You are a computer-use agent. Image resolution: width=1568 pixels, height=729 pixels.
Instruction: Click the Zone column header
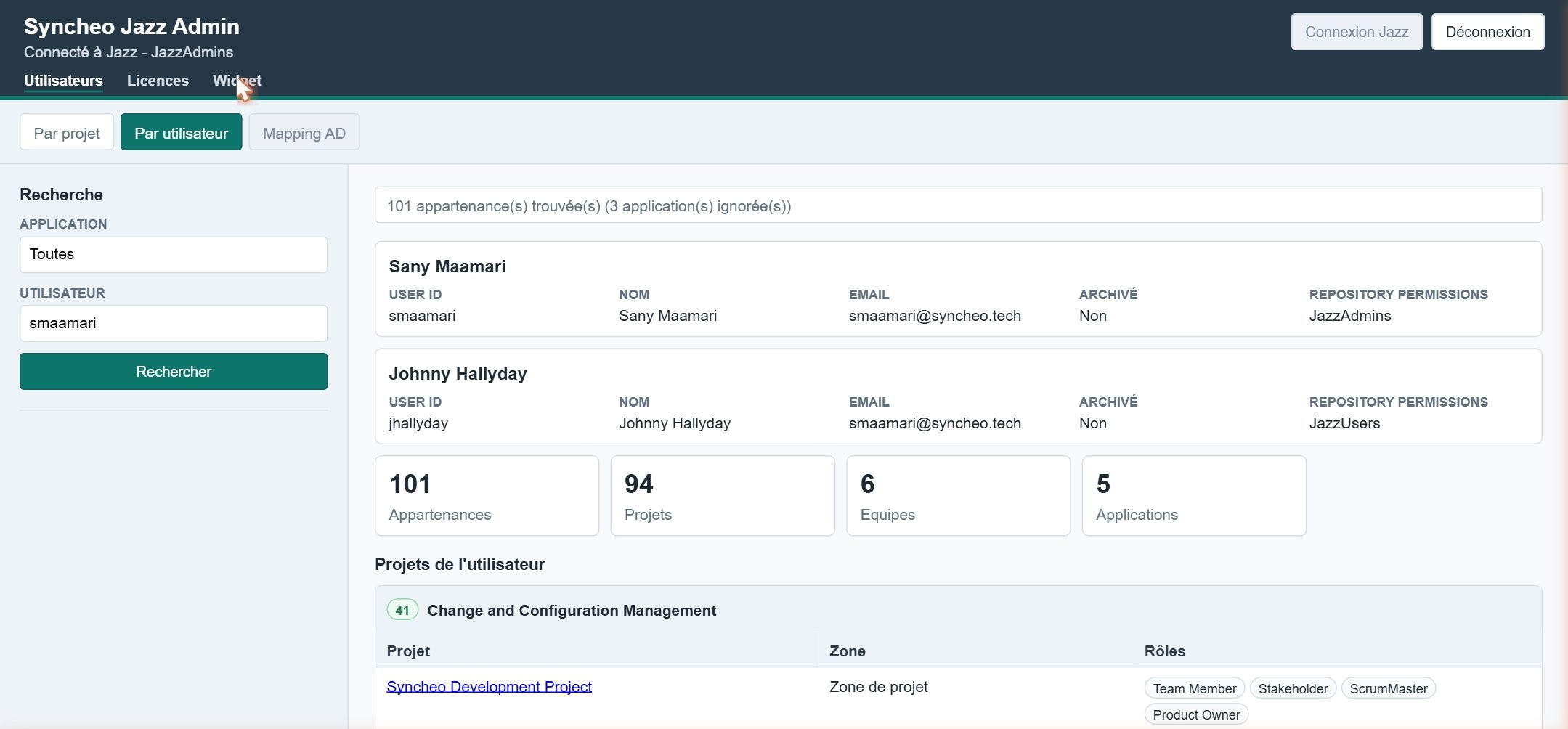point(848,651)
